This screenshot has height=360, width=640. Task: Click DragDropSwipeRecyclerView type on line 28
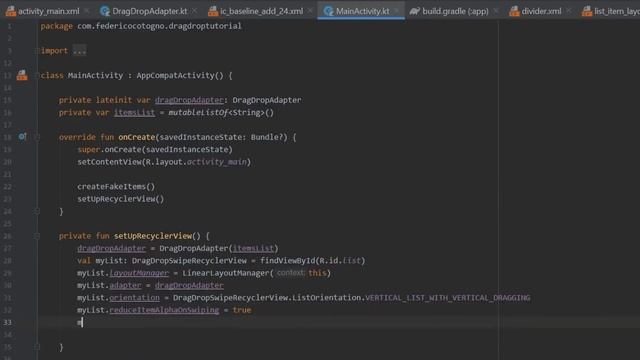coord(189,260)
